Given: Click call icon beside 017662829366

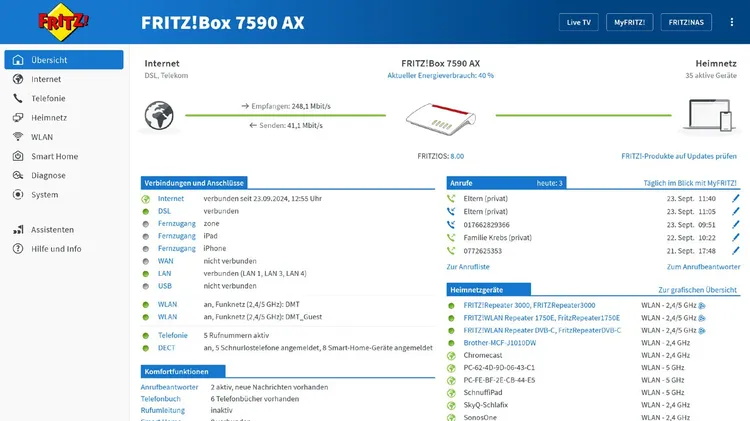Looking at the screenshot, I should point(451,224).
